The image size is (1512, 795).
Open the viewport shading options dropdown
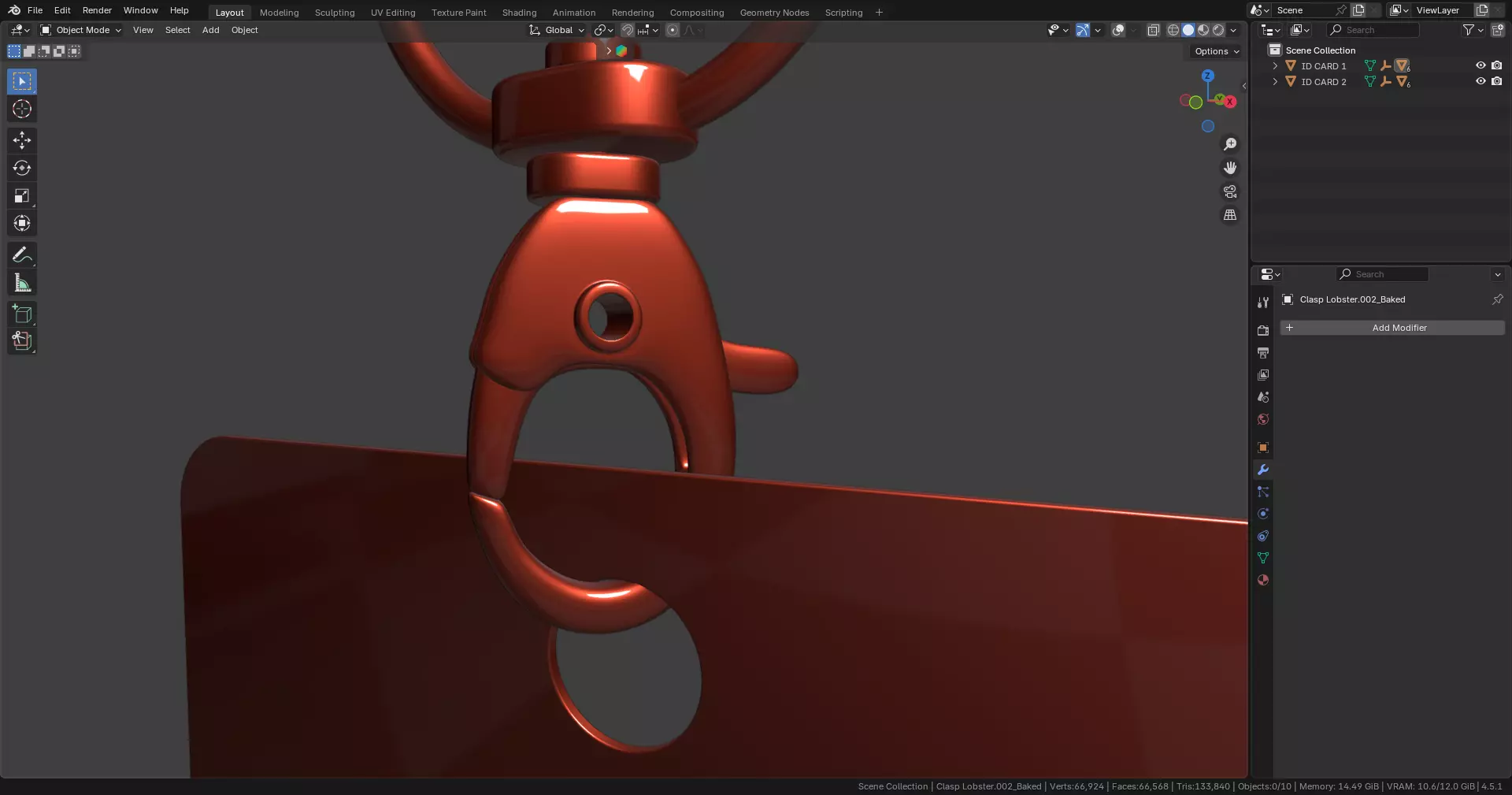[x=1234, y=30]
